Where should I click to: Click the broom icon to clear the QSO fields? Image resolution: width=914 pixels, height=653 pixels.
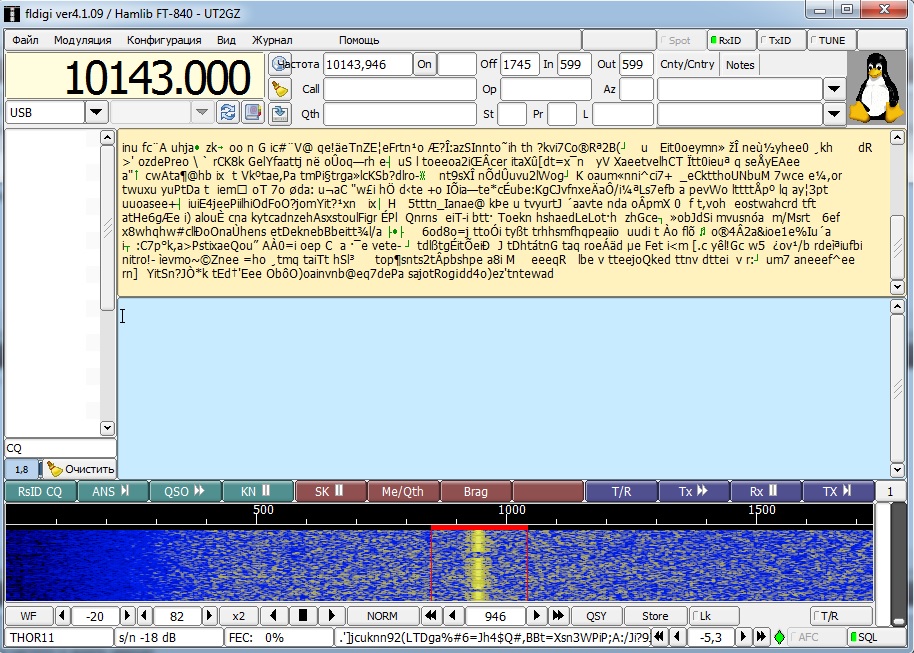[281, 89]
